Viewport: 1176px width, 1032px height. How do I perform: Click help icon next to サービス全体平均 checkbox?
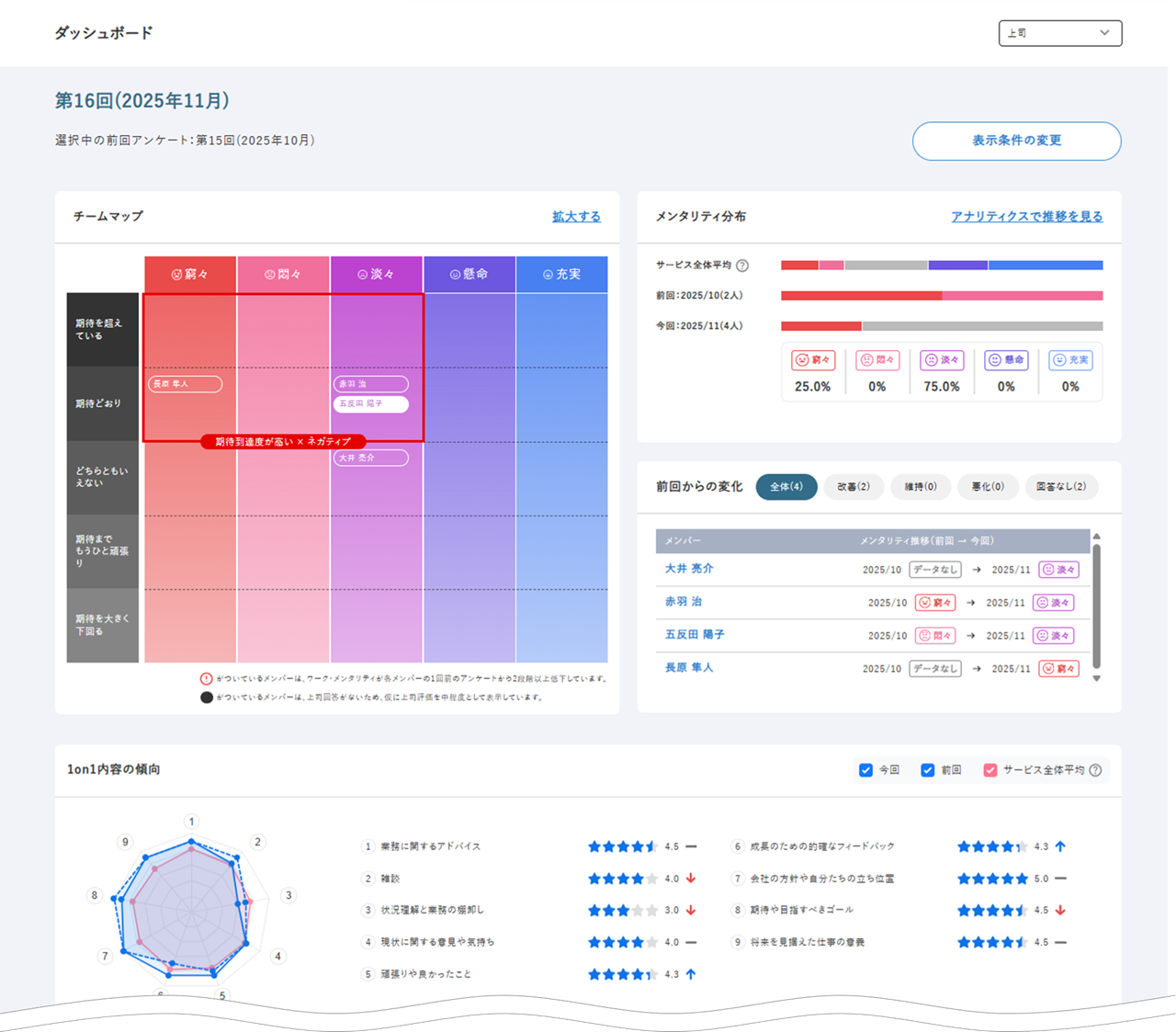[1095, 770]
